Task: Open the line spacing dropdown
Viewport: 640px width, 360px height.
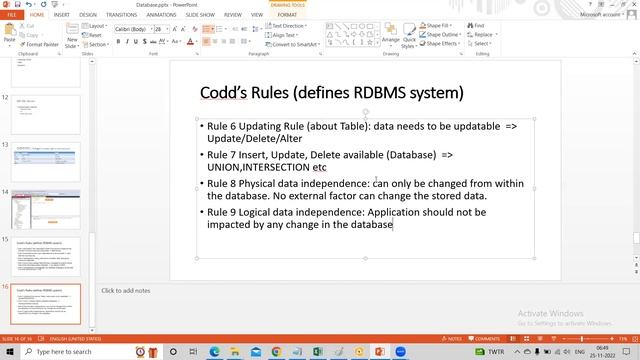Action: point(256,29)
